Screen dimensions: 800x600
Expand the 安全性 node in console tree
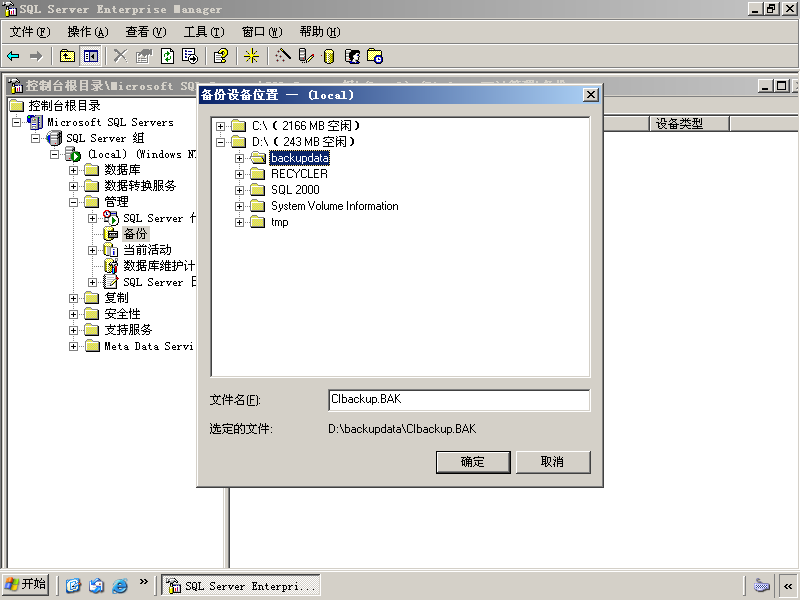click(73, 314)
